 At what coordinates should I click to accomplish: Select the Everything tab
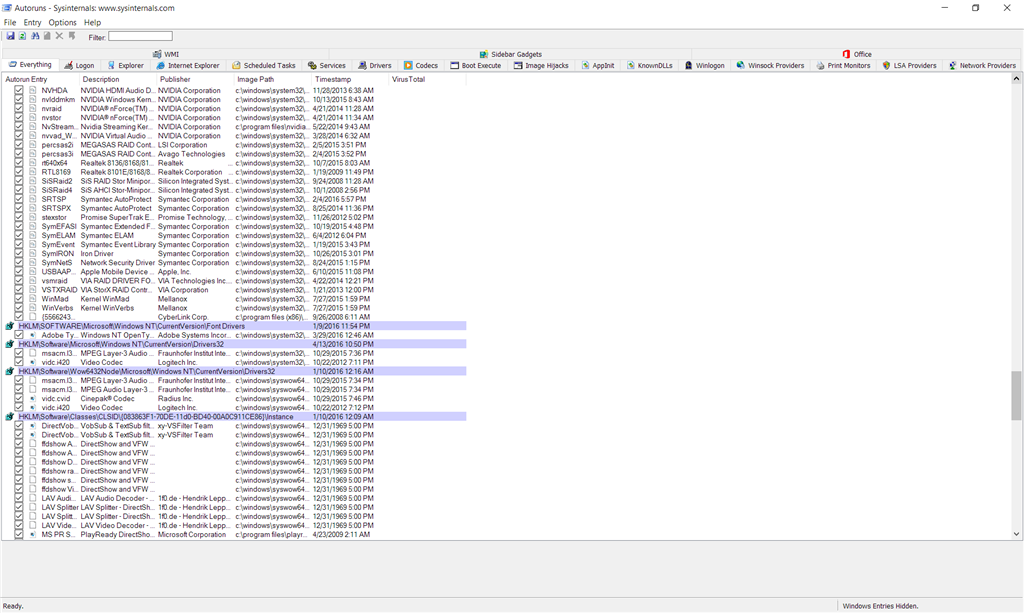[x=29, y=65]
